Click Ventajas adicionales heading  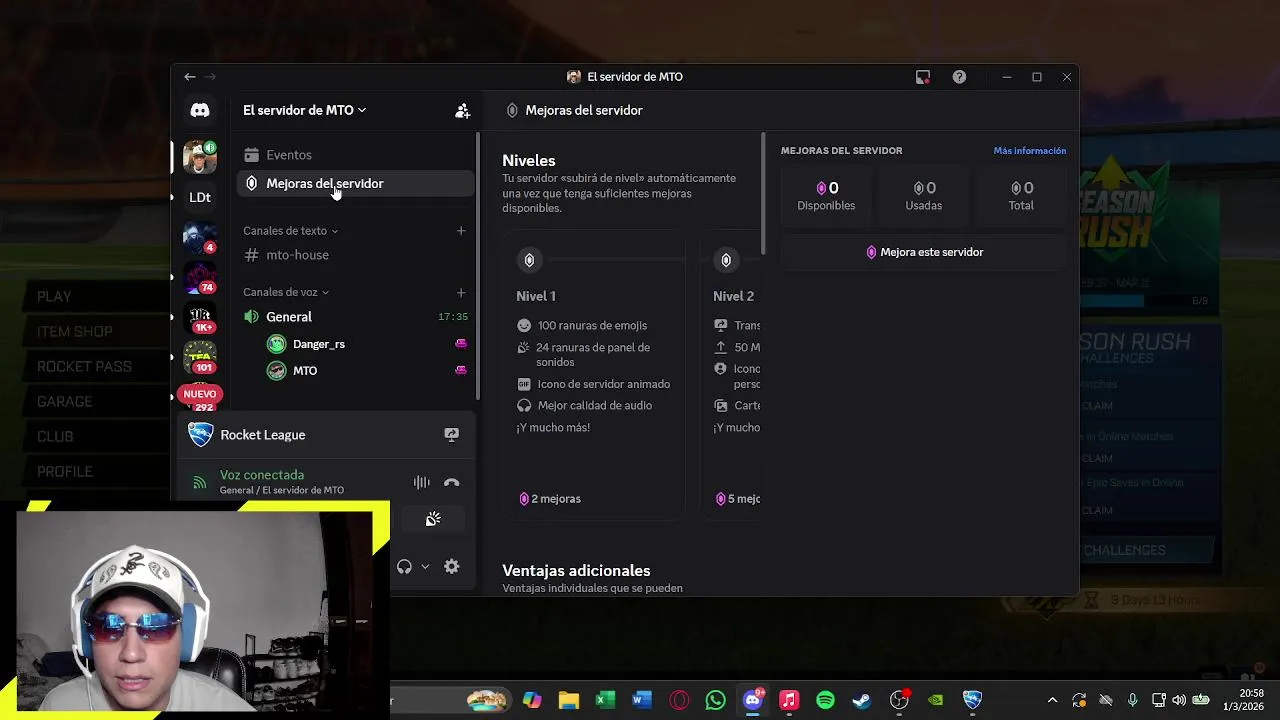point(576,571)
